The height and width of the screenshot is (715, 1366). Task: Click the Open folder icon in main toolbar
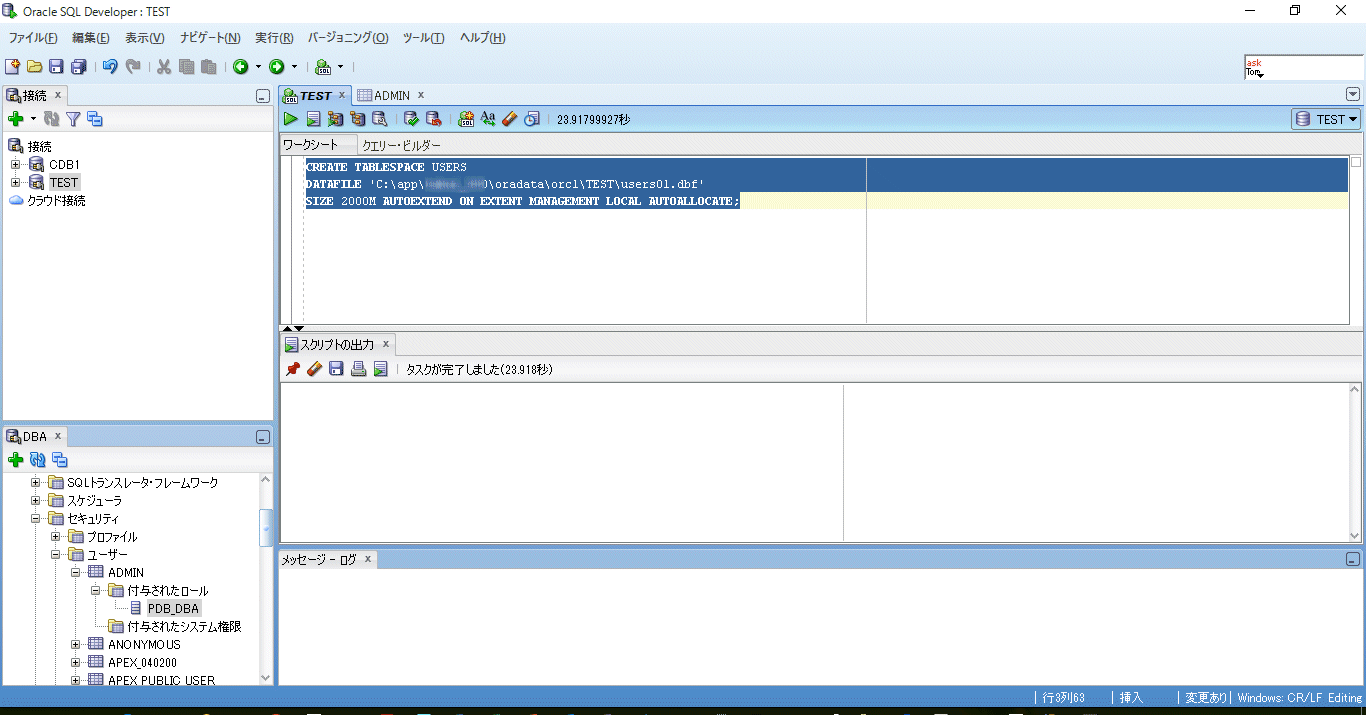[34, 67]
